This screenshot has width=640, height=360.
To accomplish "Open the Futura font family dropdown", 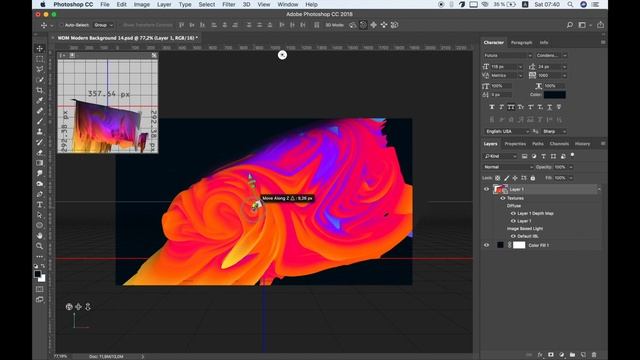I will [x=508, y=56].
